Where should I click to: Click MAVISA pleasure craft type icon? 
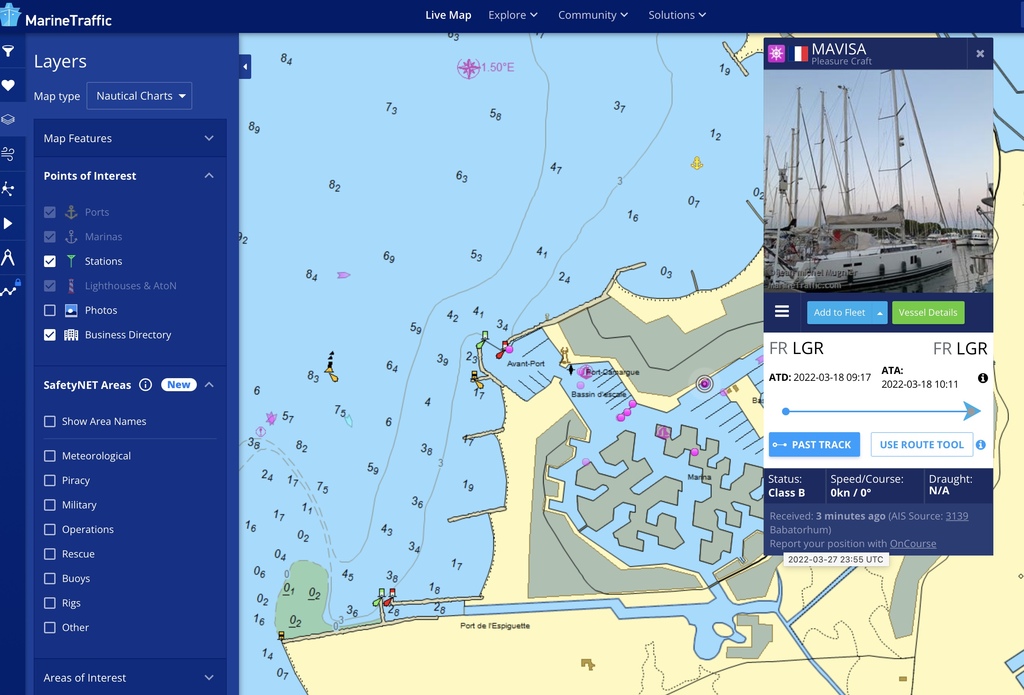tap(776, 53)
